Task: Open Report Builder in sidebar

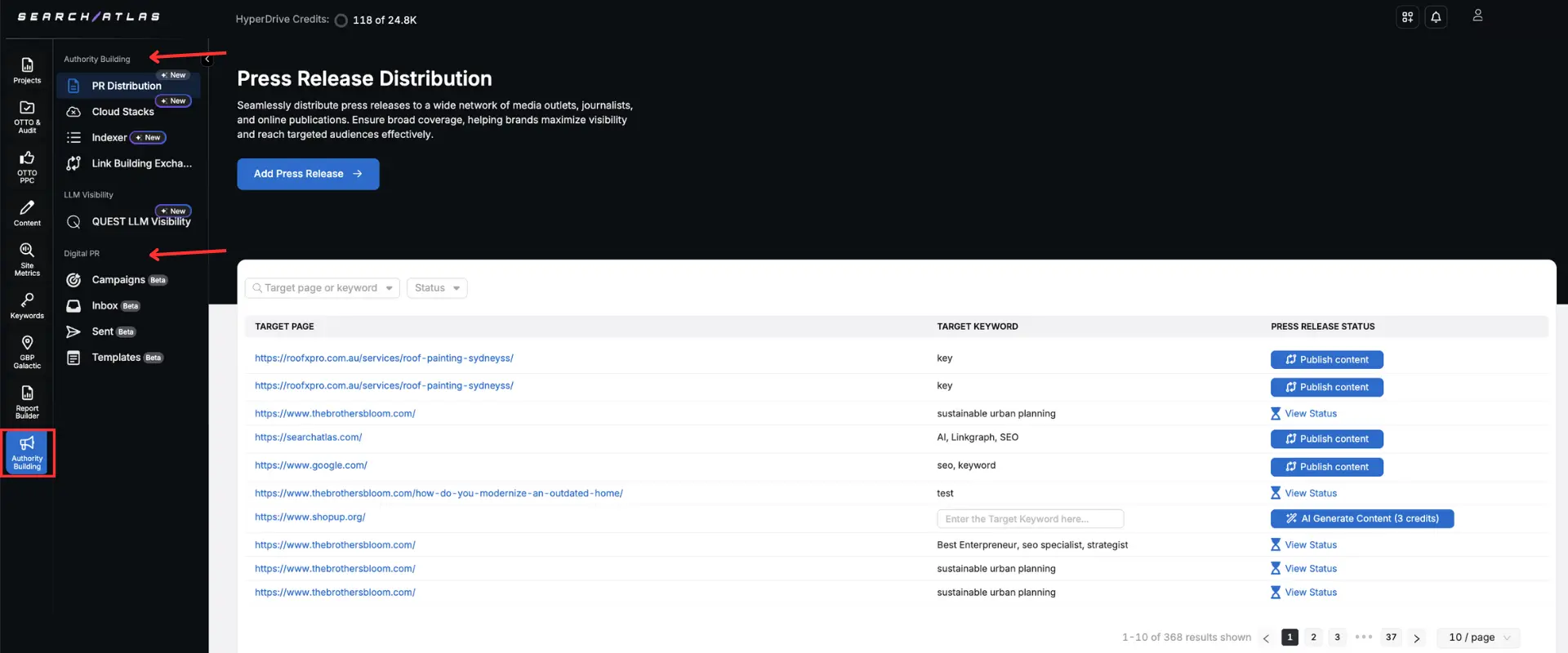Action: pyautogui.click(x=27, y=401)
